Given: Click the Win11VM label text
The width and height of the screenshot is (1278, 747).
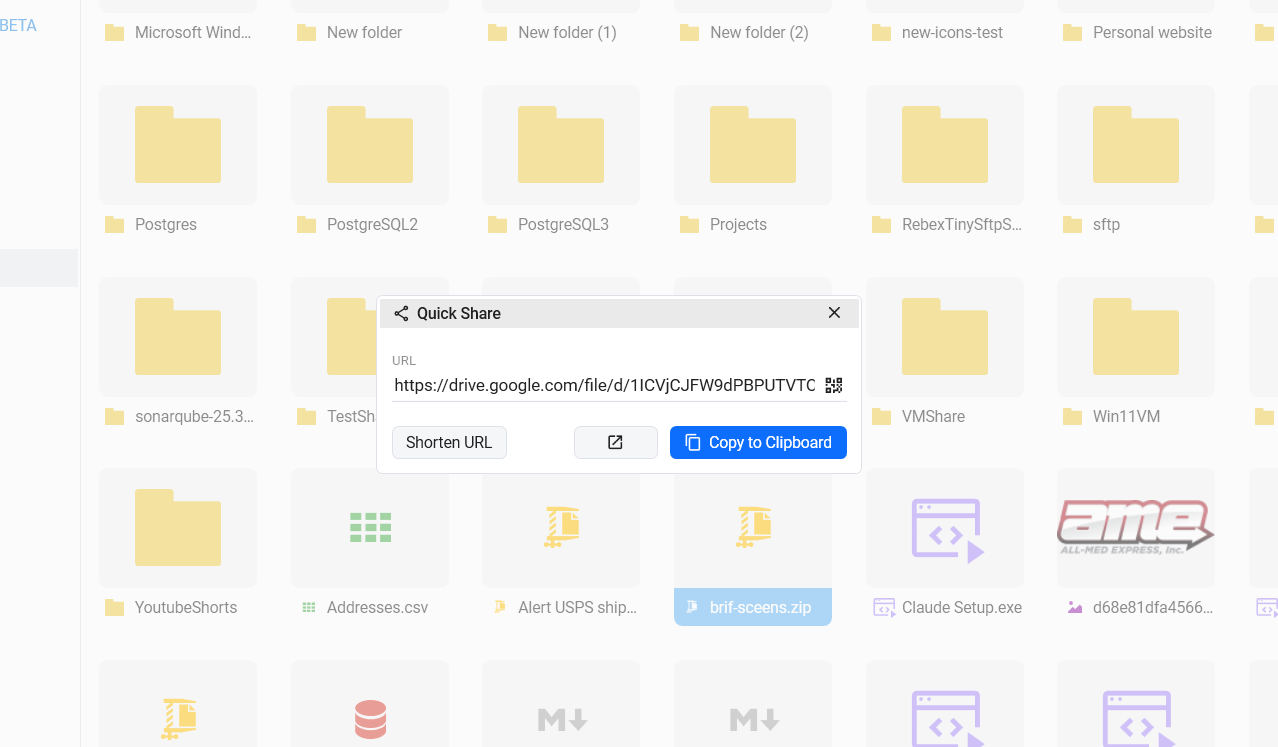Looking at the screenshot, I should (x=1126, y=416).
